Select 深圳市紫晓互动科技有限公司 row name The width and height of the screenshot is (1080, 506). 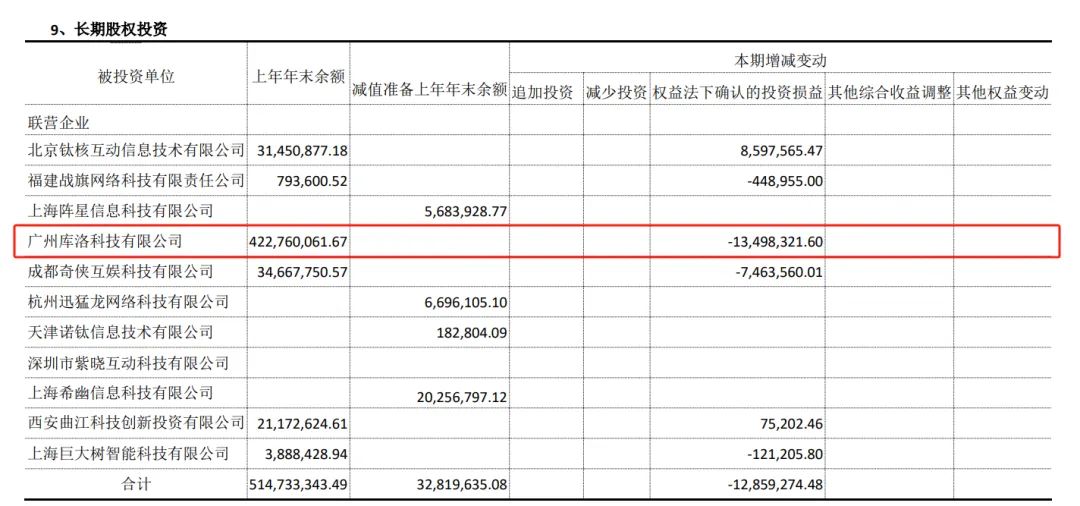128,362
